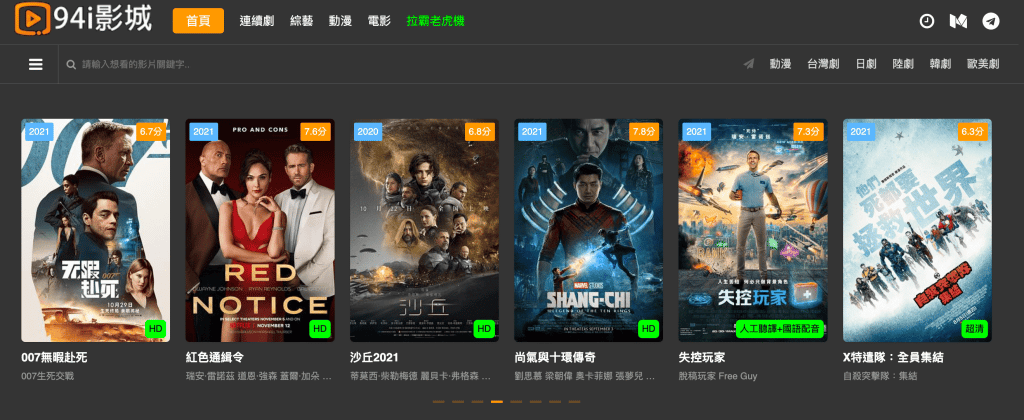Open the 動漫 item in top navigation
1024x420 pixels.
tap(340, 21)
